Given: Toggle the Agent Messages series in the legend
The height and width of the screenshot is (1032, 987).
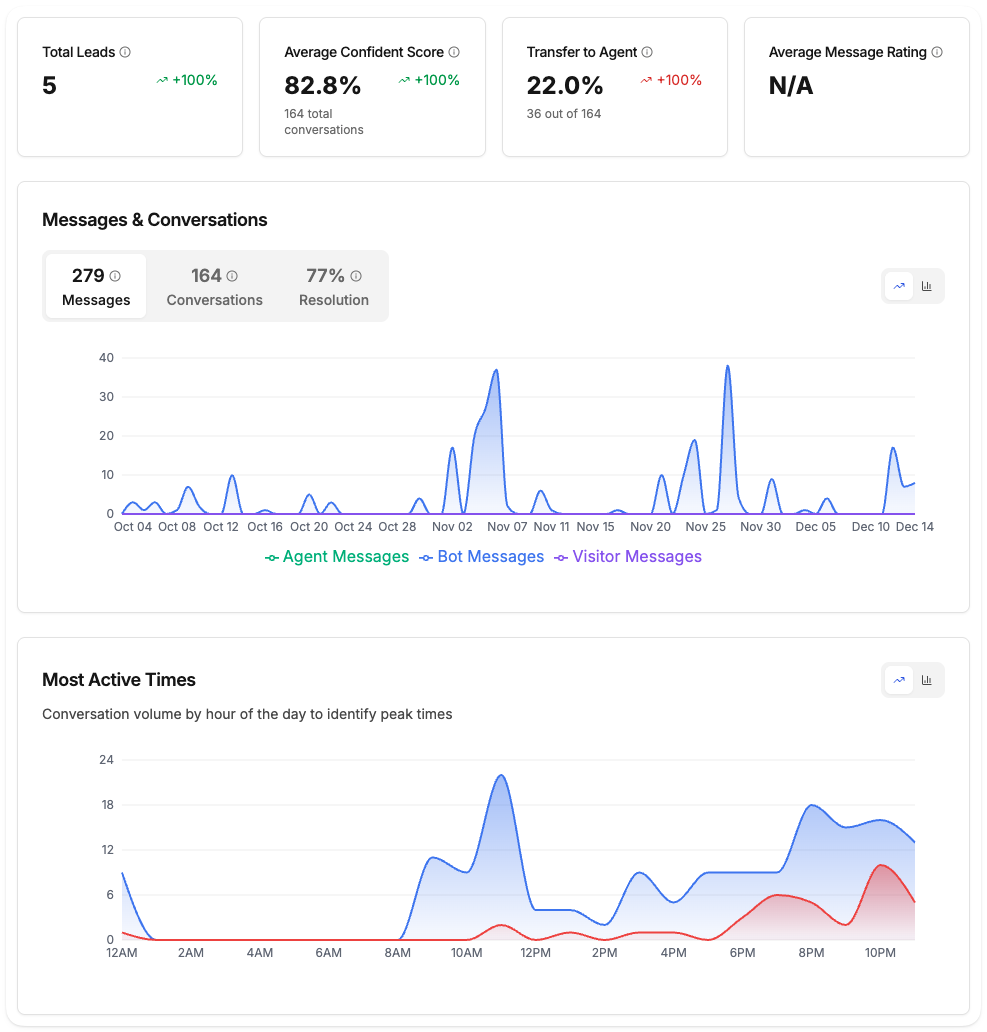Looking at the screenshot, I should (336, 556).
